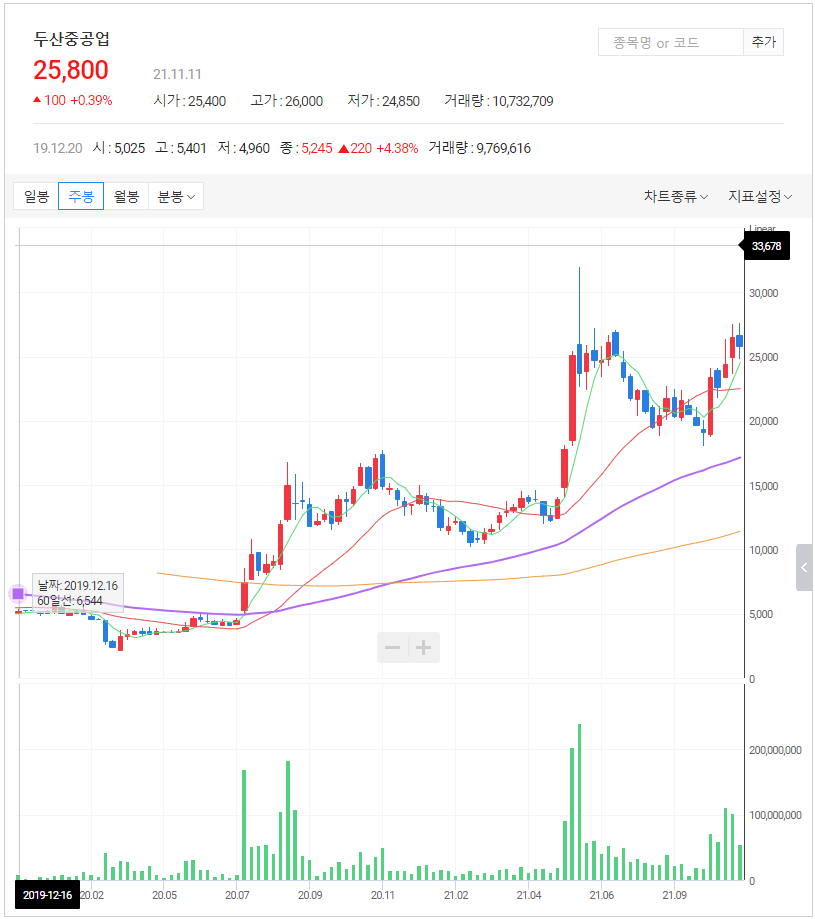Click the 고가:26,000 high price text
815x919 pixels.
pyautogui.click(x=287, y=101)
